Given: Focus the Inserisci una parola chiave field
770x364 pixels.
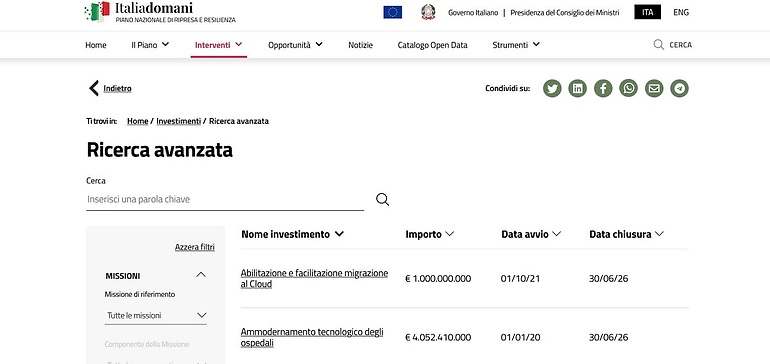Looking at the screenshot, I should [x=225, y=199].
